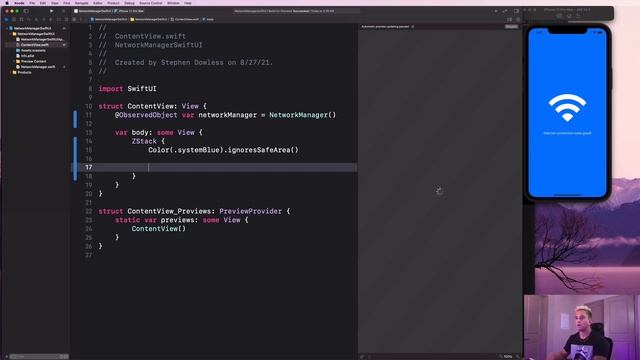This screenshot has height=360, width=640.
Task: Place cursor on 'import SwiftUI' line
Action: coord(127,89)
